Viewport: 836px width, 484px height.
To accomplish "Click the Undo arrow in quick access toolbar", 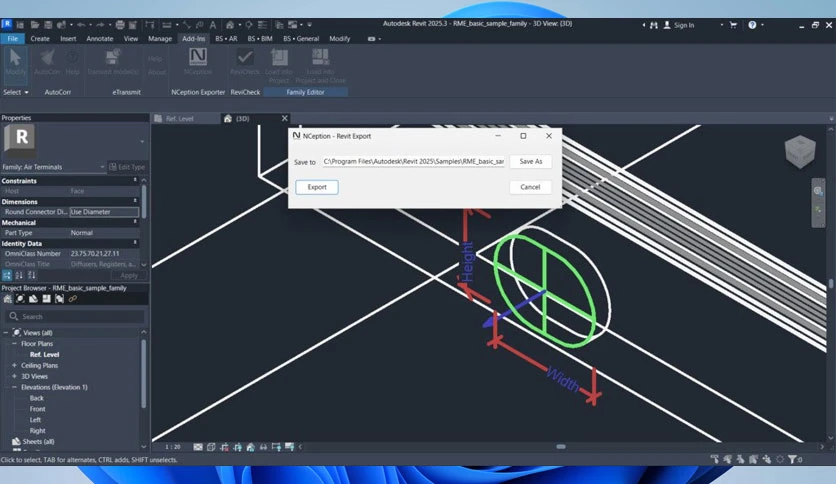I will coord(81,25).
